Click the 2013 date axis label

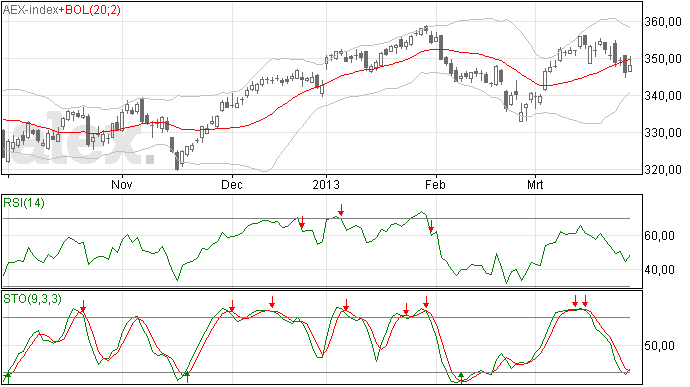click(326, 184)
